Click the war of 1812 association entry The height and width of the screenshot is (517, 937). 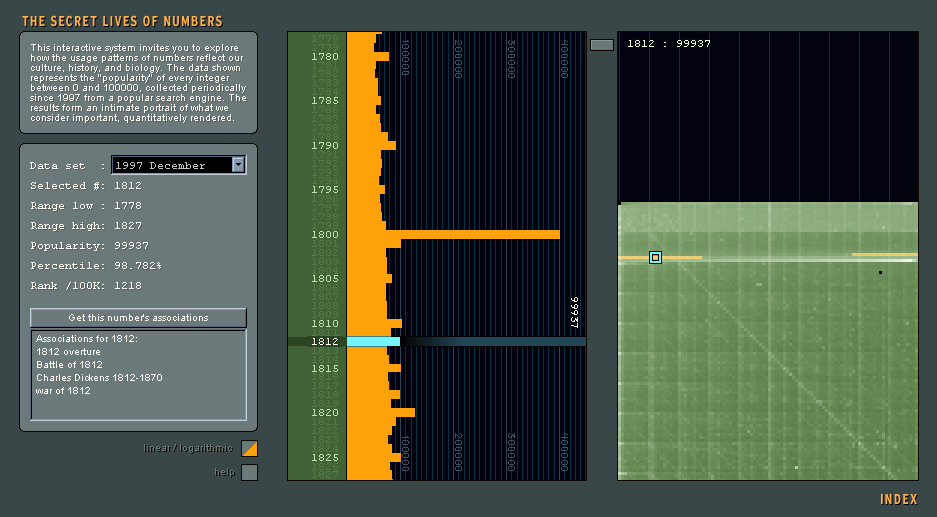tap(63, 390)
